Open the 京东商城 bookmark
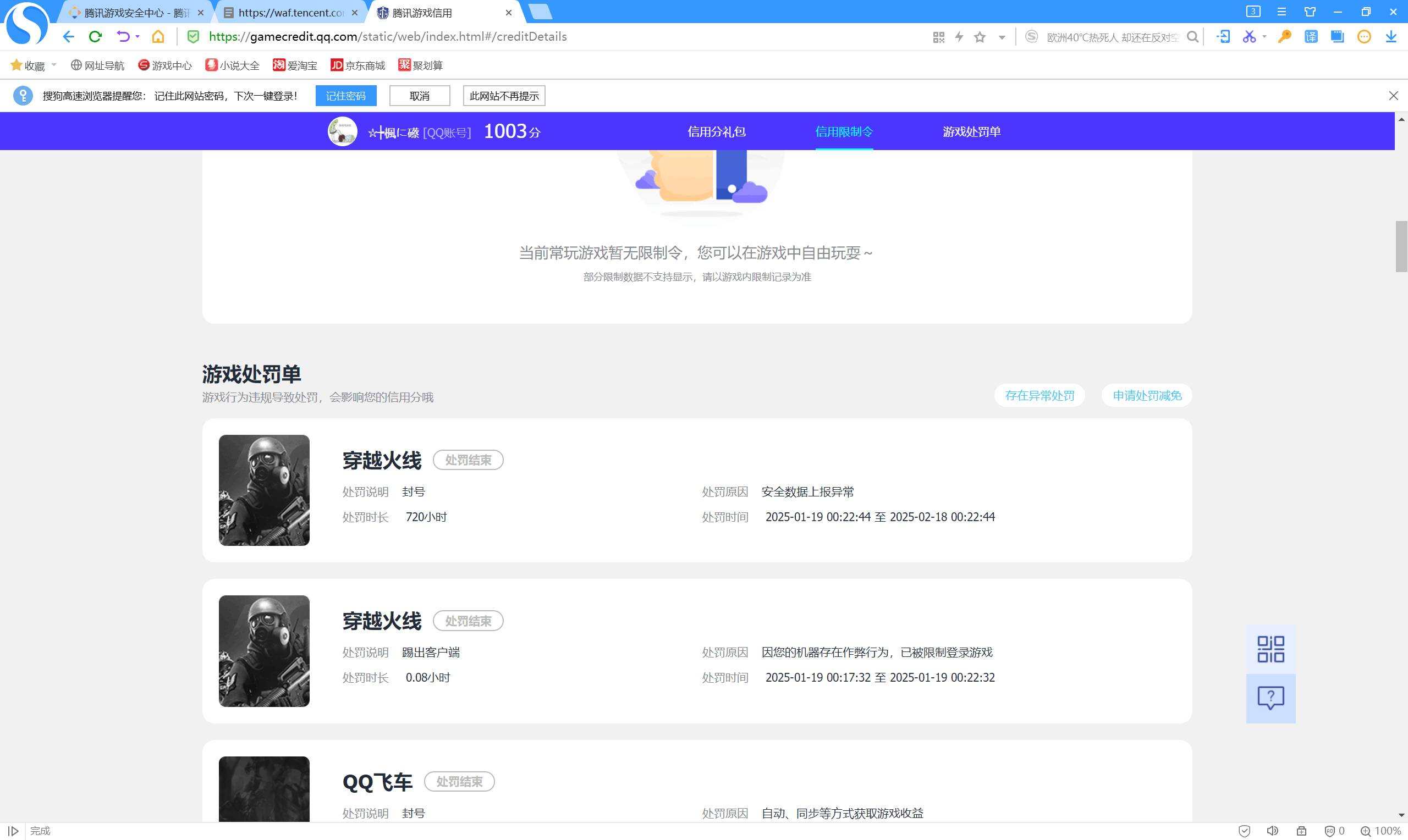The image size is (1408, 840). point(358,65)
